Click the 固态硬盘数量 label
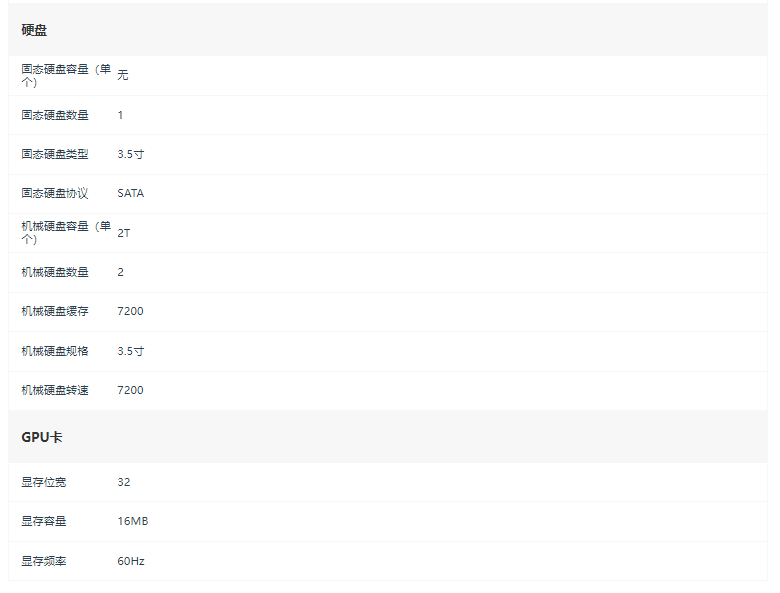Screen dimensions: 780x593 point(55,115)
